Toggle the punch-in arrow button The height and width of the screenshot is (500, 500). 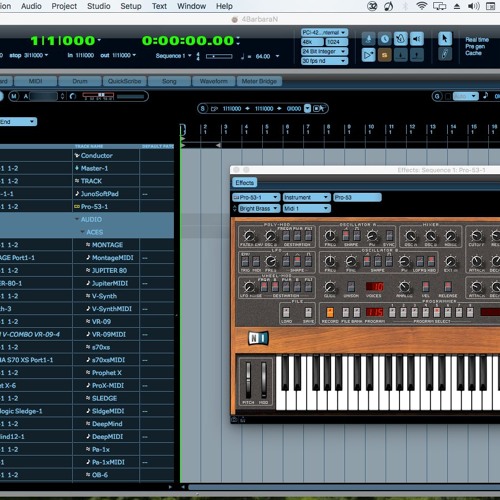click(x=401, y=55)
